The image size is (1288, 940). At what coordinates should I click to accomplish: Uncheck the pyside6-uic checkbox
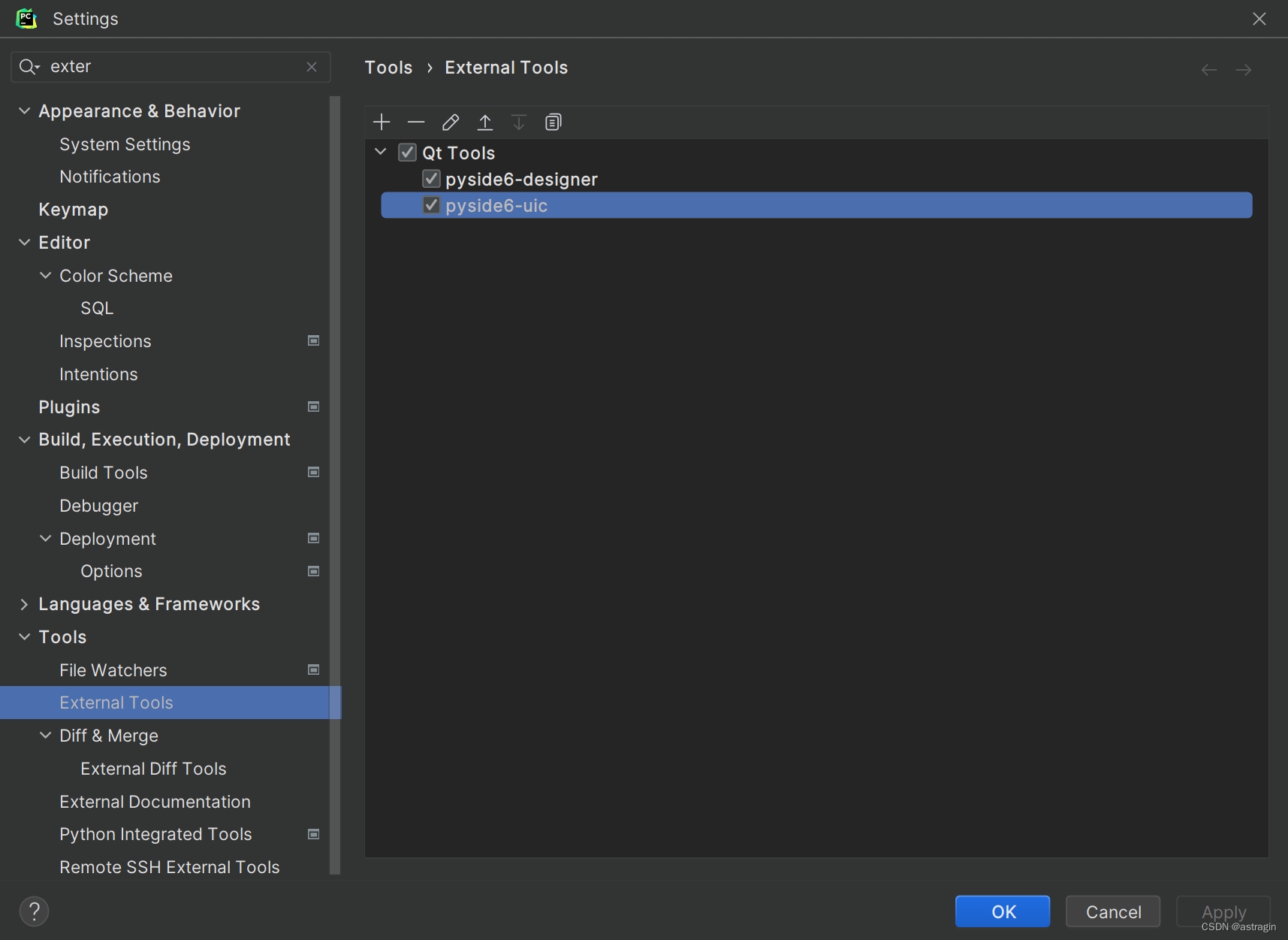(x=431, y=205)
